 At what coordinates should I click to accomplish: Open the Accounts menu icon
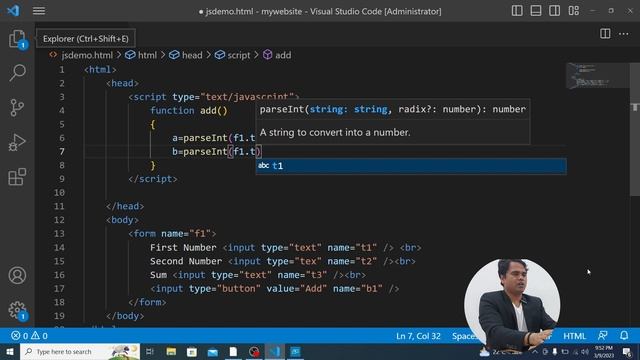pos(17,276)
